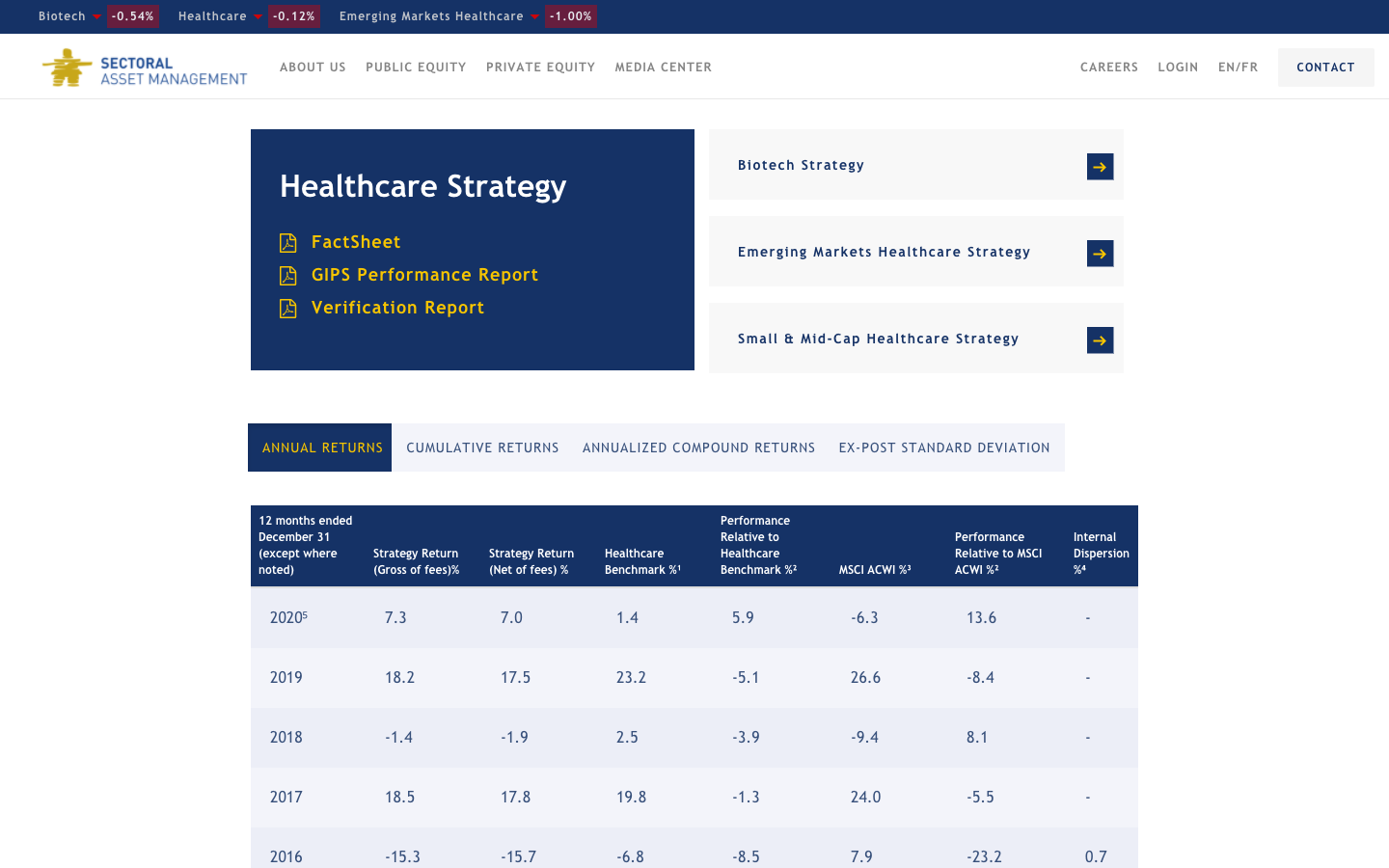Click the Healthcare Benchmark % column header
This screenshot has width=1389, height=868.
(x=642, y=561)
